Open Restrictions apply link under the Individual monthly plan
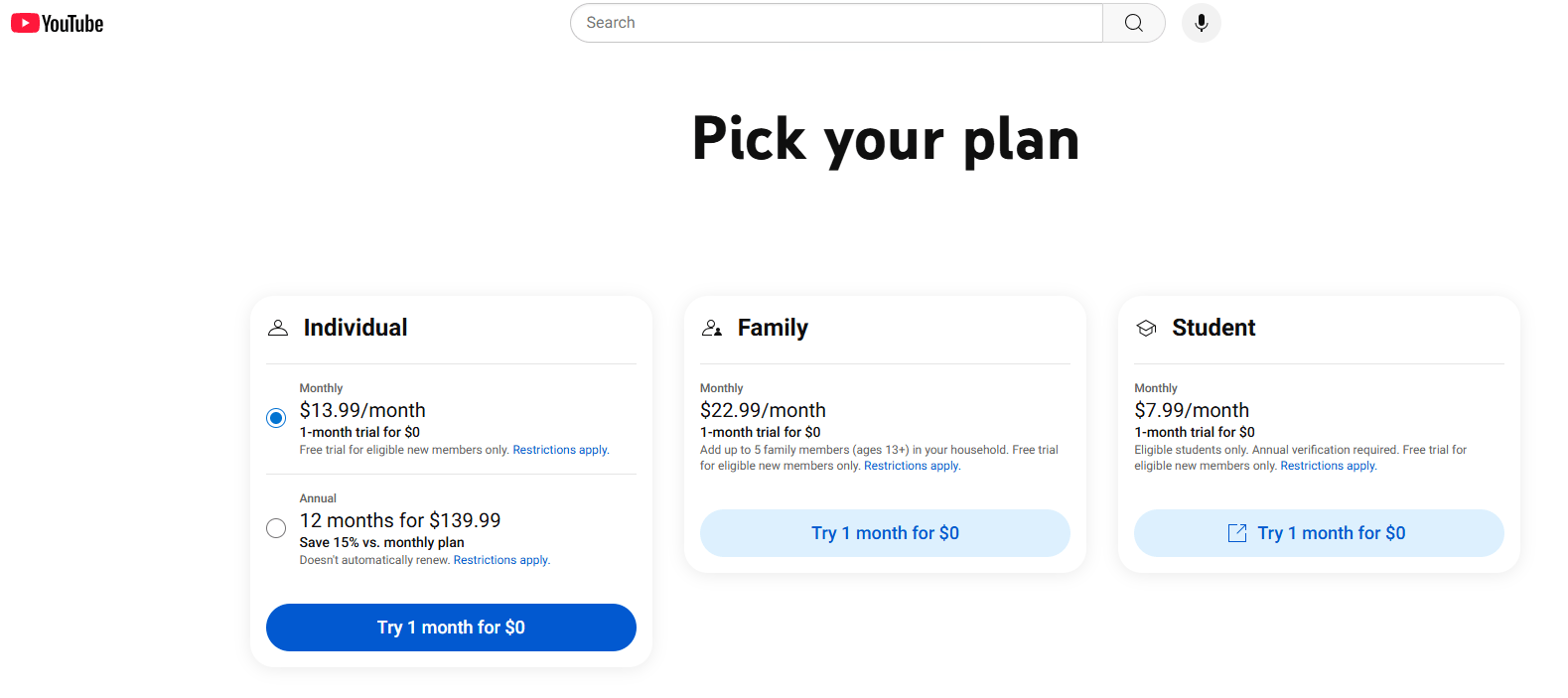This screenshot has width=1568, height=698. point(559,449)
